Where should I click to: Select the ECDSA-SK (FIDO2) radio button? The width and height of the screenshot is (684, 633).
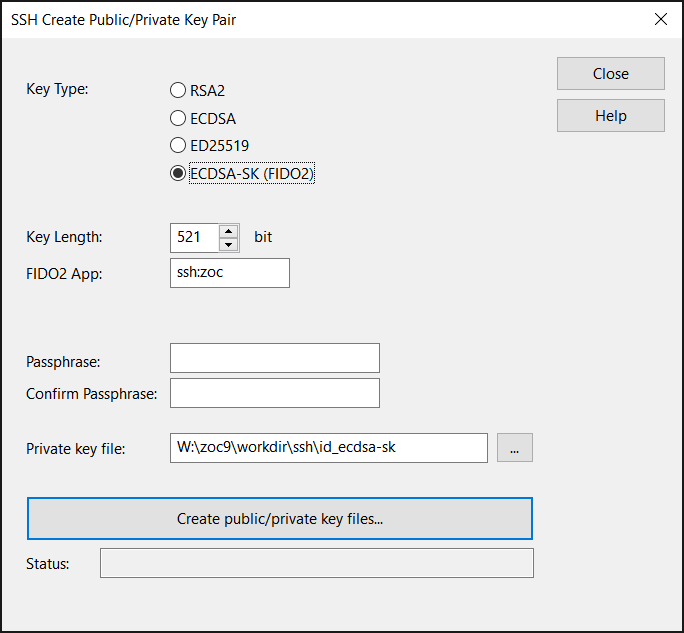(178, 174)
